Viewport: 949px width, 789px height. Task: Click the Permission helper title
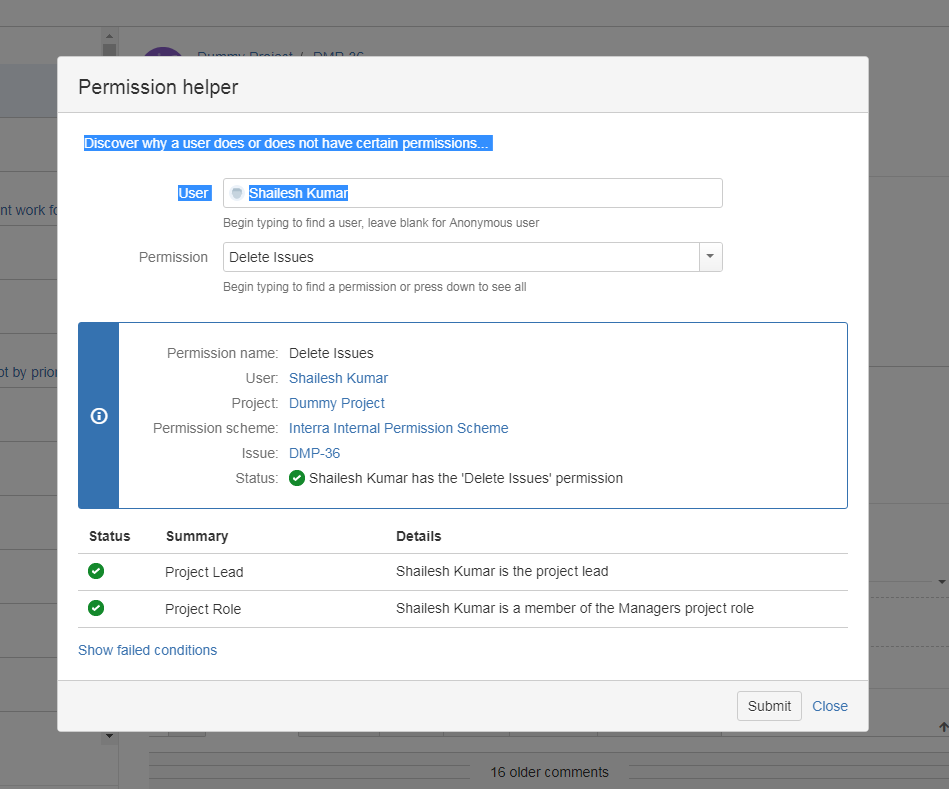coord(158,87)
